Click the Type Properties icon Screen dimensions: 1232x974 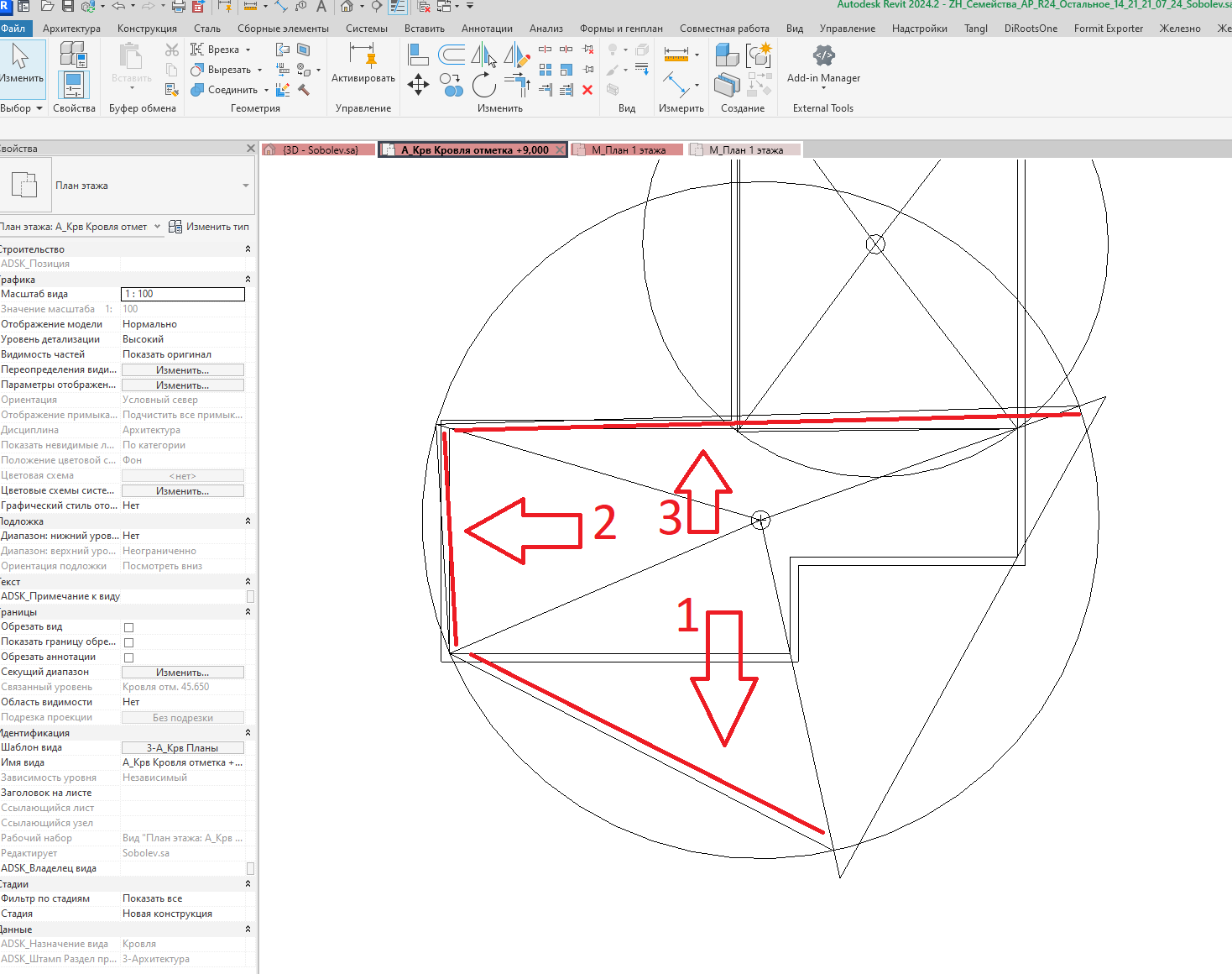[73, 55]
